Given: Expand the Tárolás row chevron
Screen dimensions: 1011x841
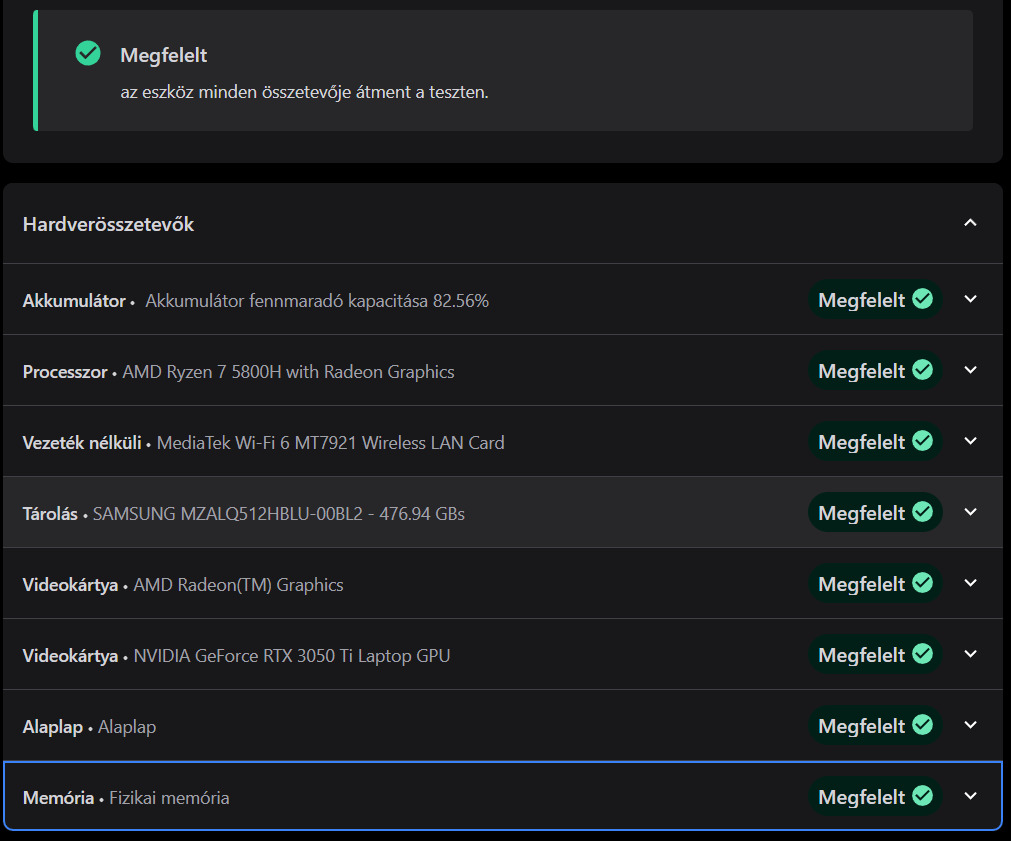Looking at the screenshot, I should click(x=970, y=512).
